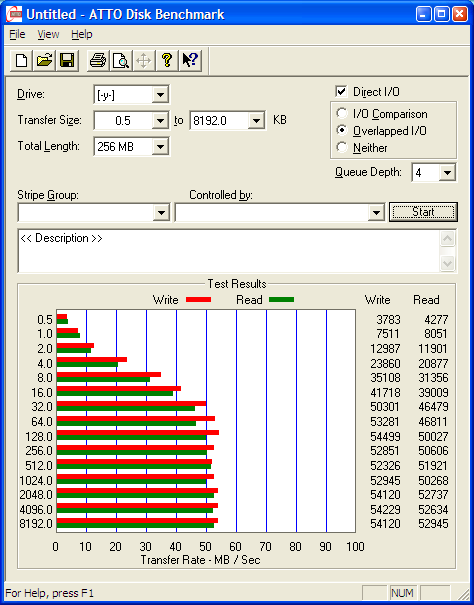Viewport: 474px width, 605px height.
Task: Click the write value 3783
Action: pyautogui.click(x=388, y=319)
